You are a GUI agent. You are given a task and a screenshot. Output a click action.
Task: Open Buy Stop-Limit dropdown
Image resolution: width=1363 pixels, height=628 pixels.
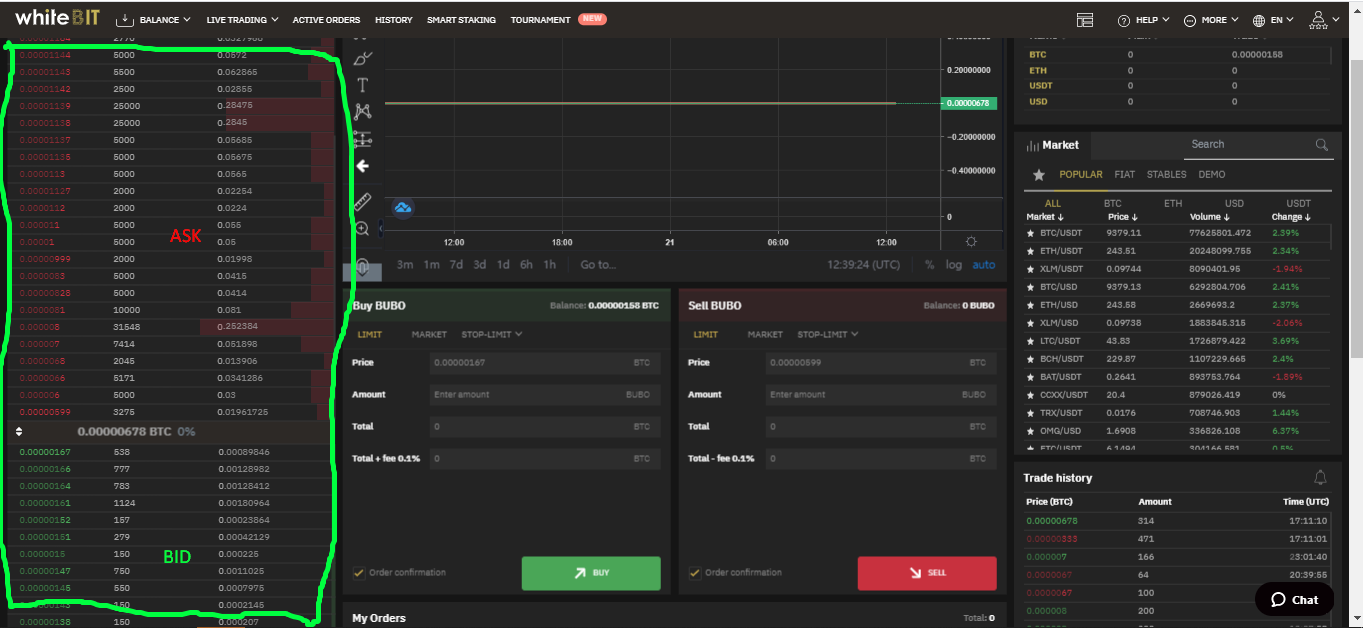coord(492,334)
